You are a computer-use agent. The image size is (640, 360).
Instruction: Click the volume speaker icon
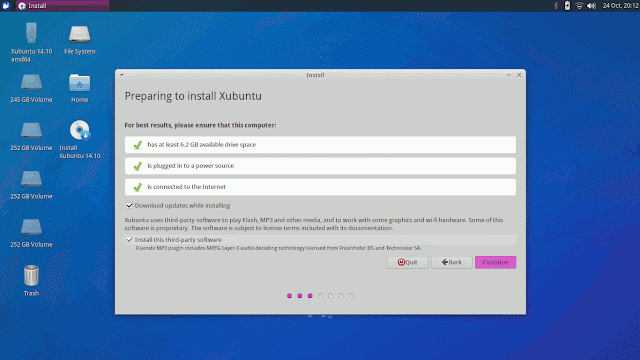[591, 6]
